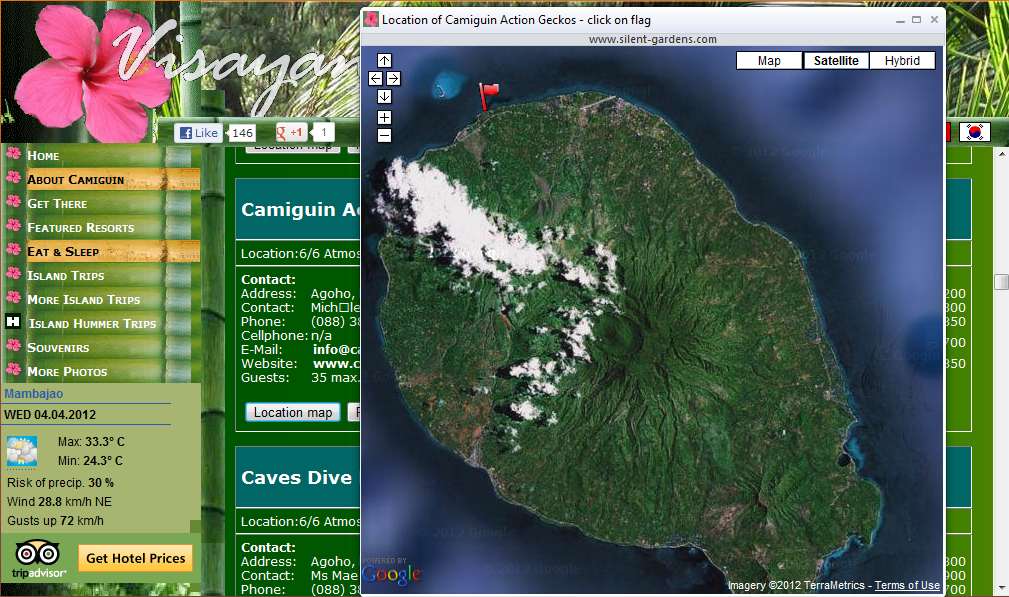The image size is (1009, 597).
Task: Pan the map up with the arrow
Action: [x=385, y=60]
